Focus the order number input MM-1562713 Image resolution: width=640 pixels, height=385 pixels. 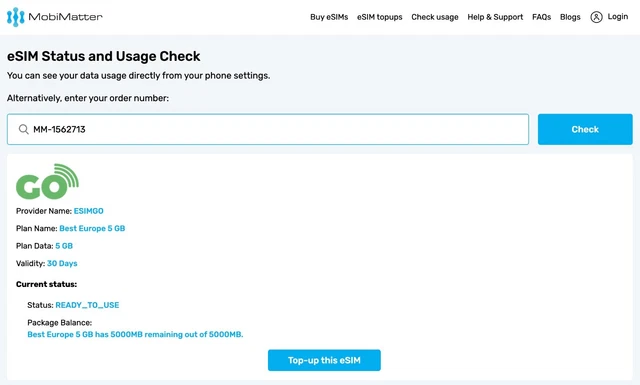(x=268, y=129)
